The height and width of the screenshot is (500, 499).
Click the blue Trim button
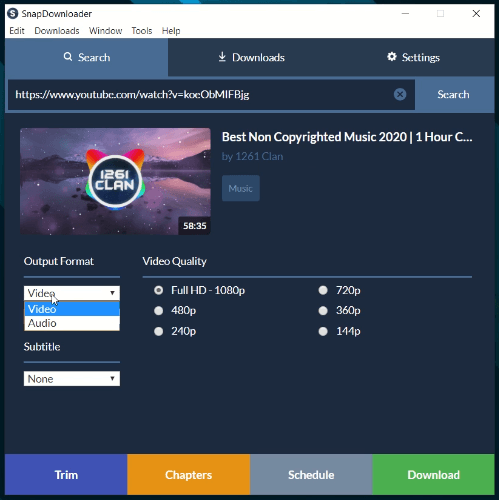(66, 475)
